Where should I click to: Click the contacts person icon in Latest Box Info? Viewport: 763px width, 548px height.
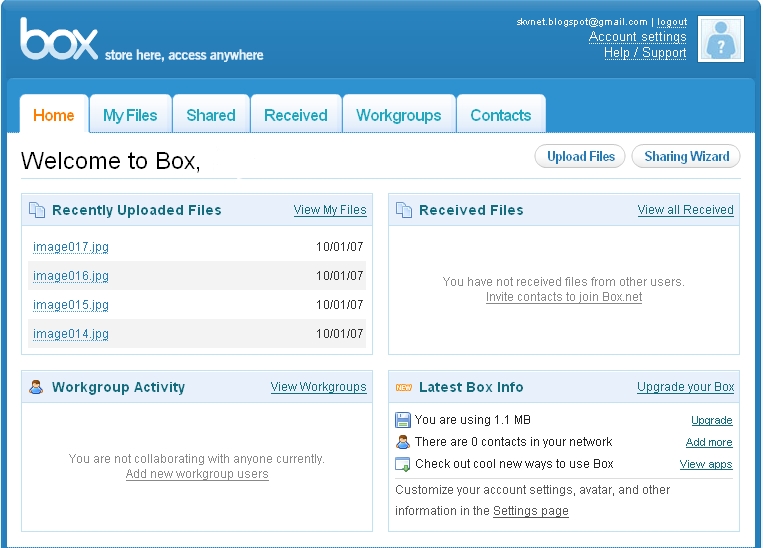[x=403, y=442]
